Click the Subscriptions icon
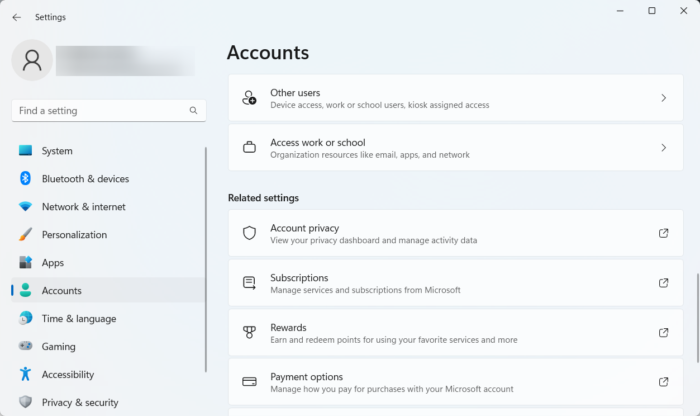Image resolution: width=700 pixels, height=416 pixels. click(250, 283)
